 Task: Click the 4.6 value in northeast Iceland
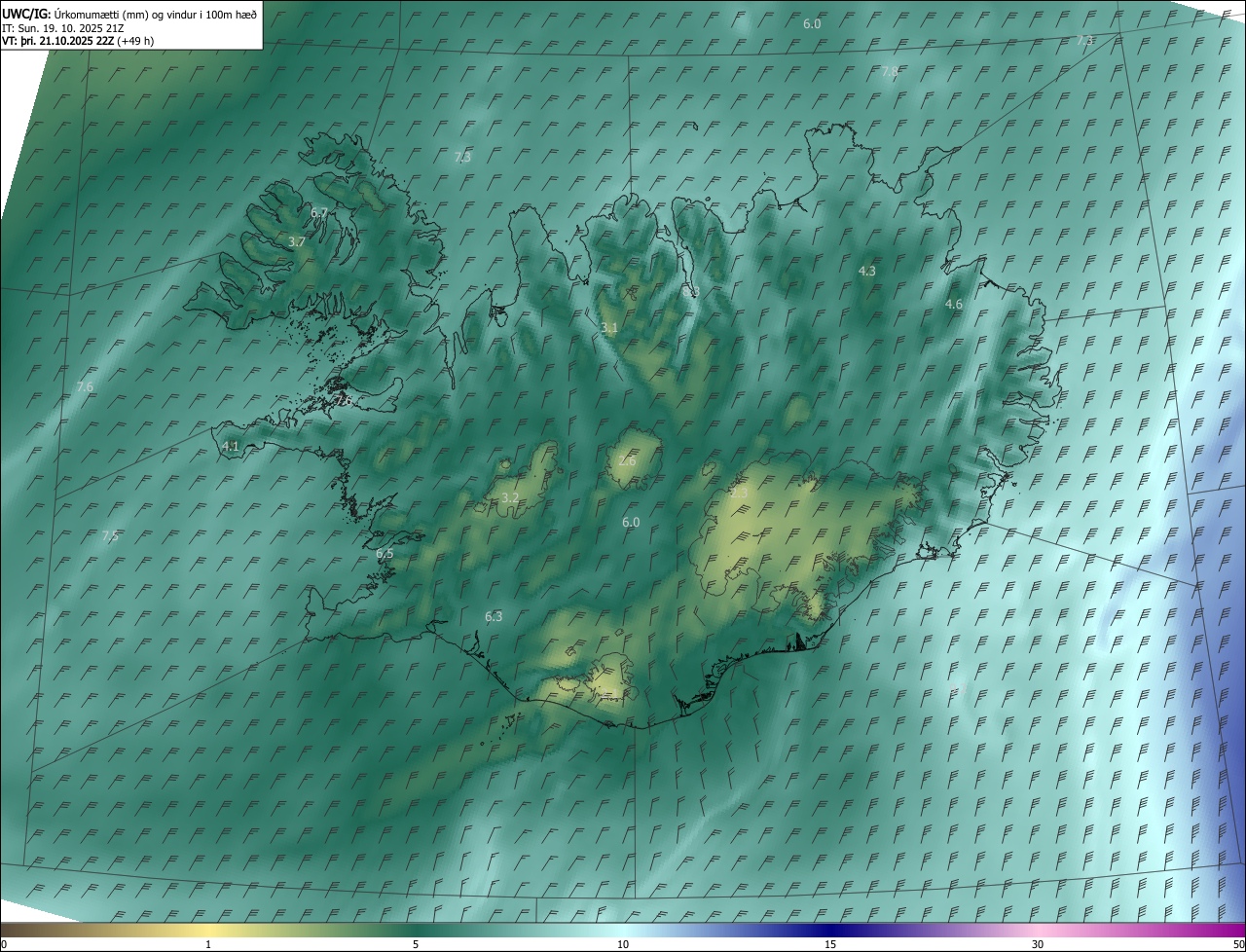[x=954, y=305]
